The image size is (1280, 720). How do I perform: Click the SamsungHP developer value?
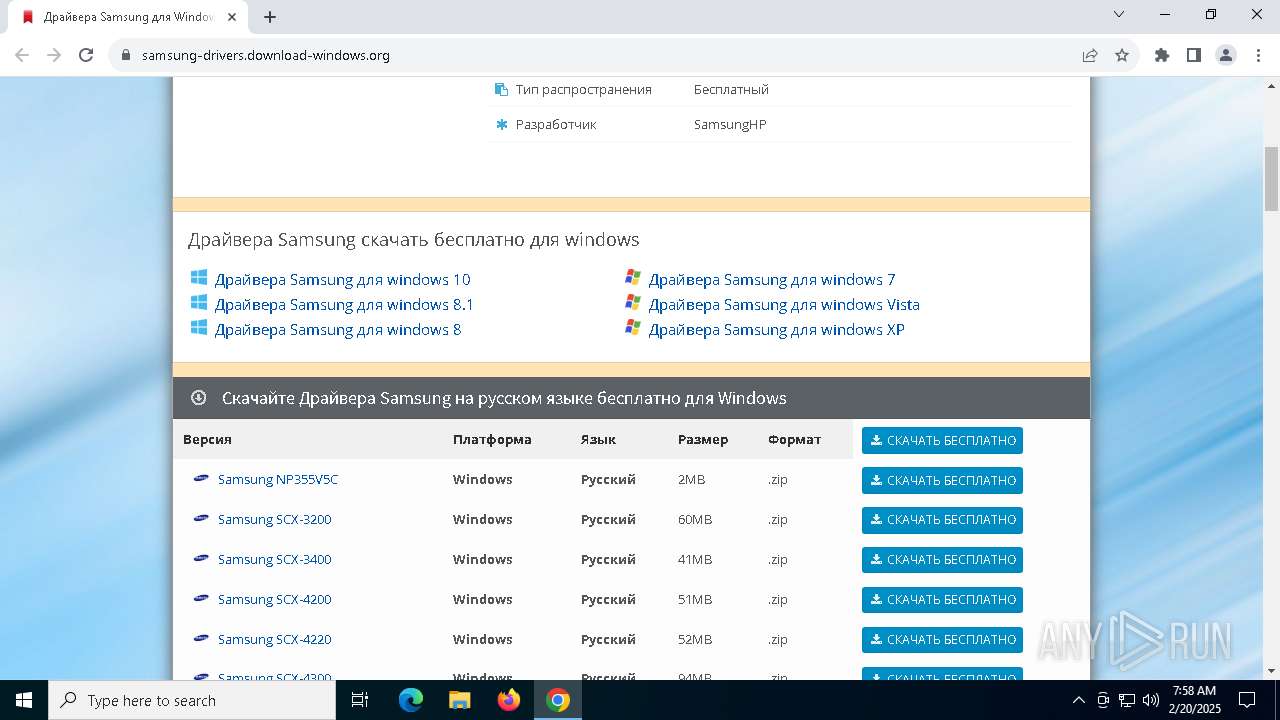730,124
